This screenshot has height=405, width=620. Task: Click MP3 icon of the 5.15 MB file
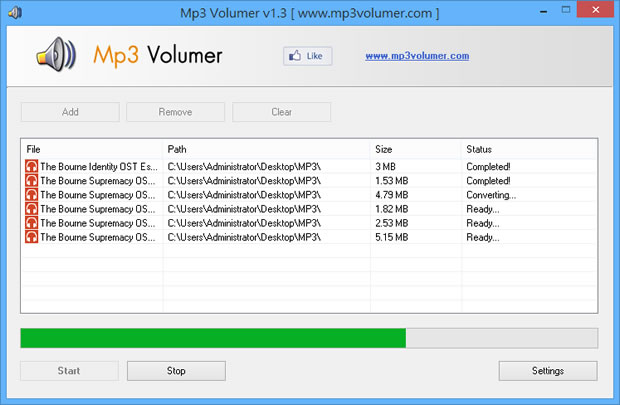point(32,237)
